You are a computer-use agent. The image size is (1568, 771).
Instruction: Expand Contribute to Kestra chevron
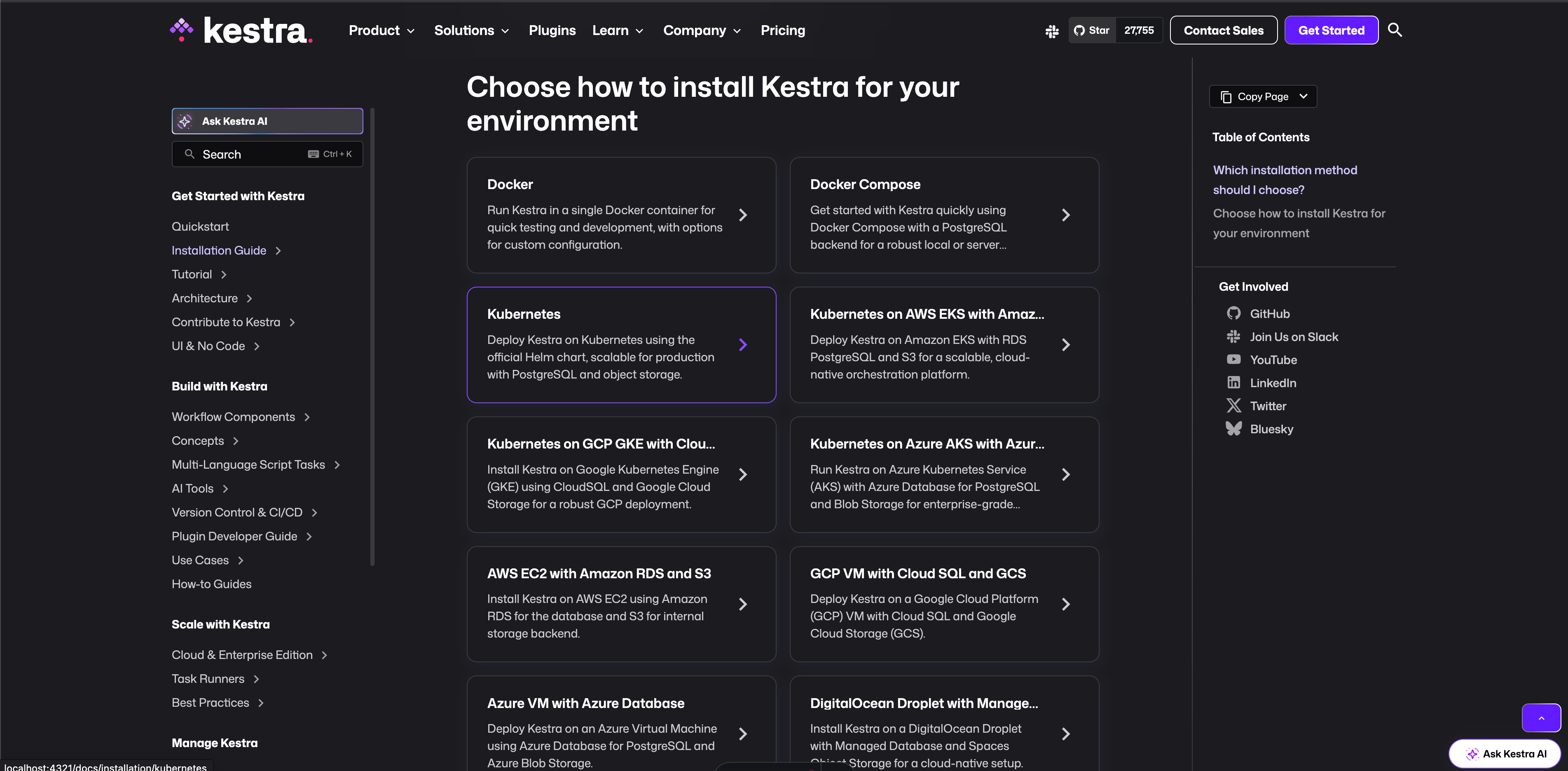tap(292, 322)
